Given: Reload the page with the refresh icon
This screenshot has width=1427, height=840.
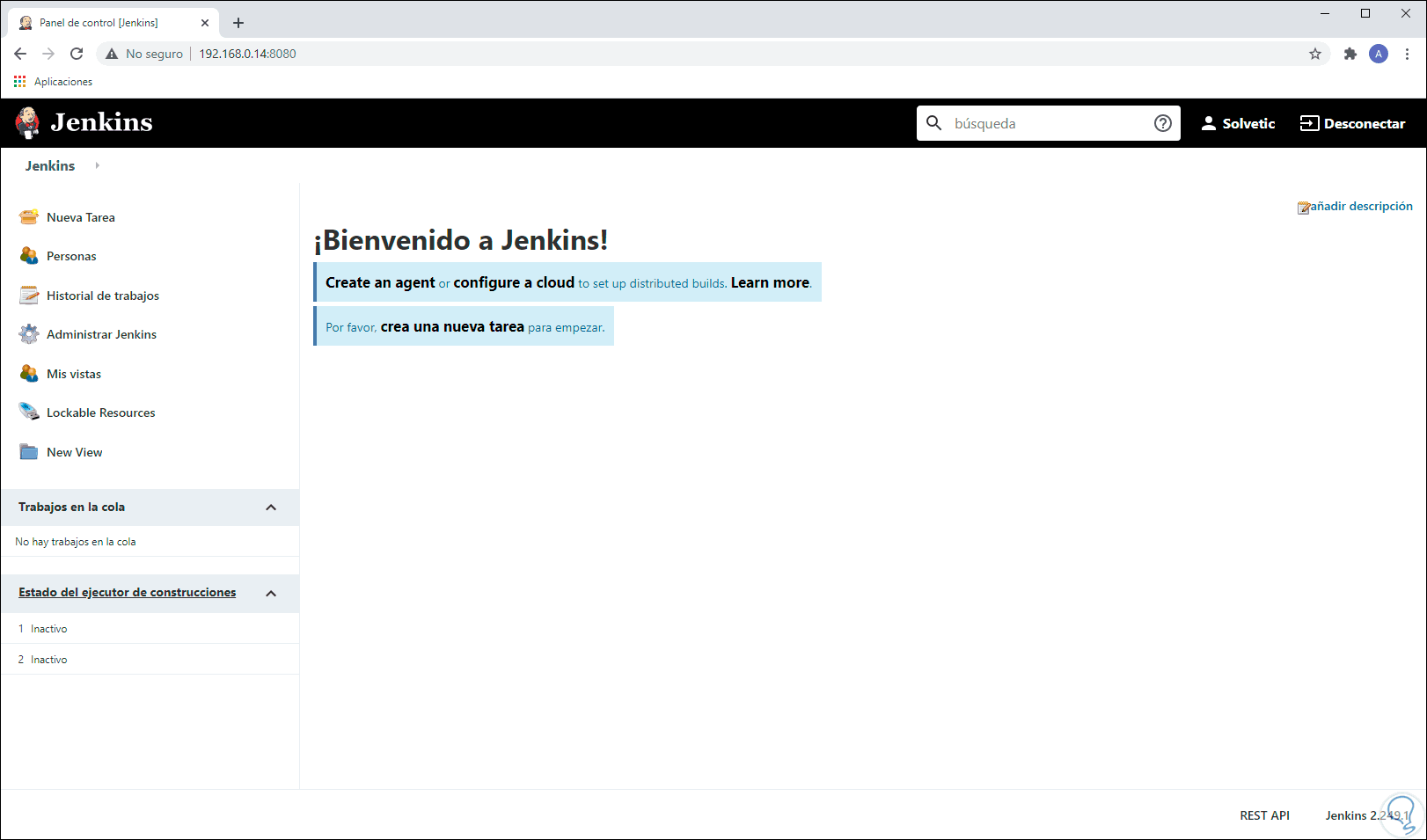Looking at the screenshot, I should (x=77, y=54).
